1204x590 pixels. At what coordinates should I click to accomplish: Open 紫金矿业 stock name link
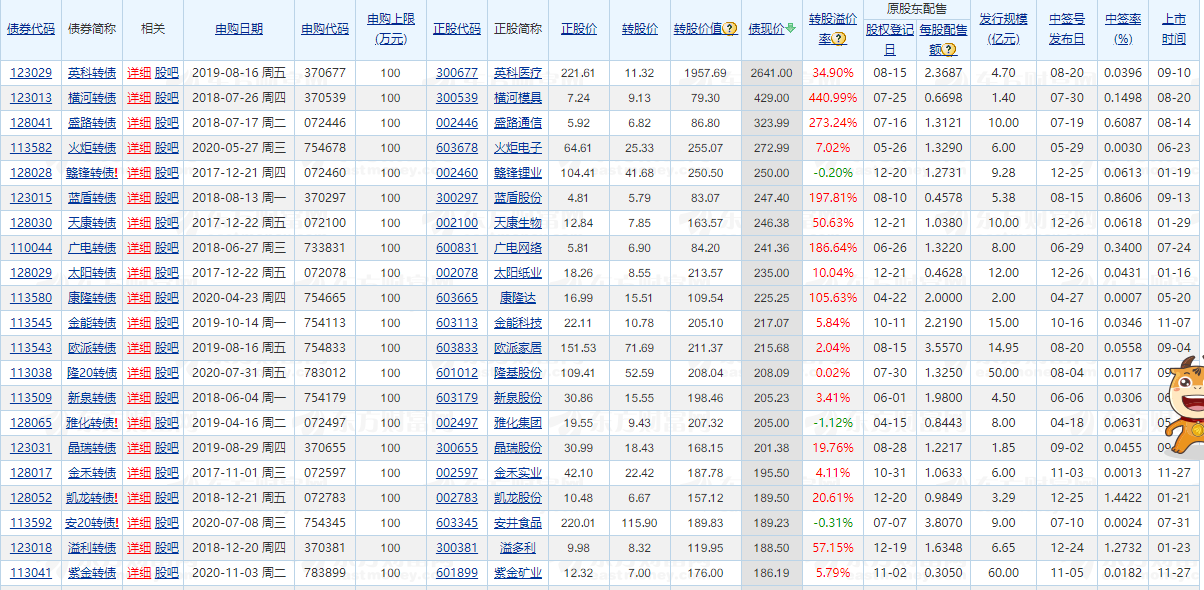point(518,573)
